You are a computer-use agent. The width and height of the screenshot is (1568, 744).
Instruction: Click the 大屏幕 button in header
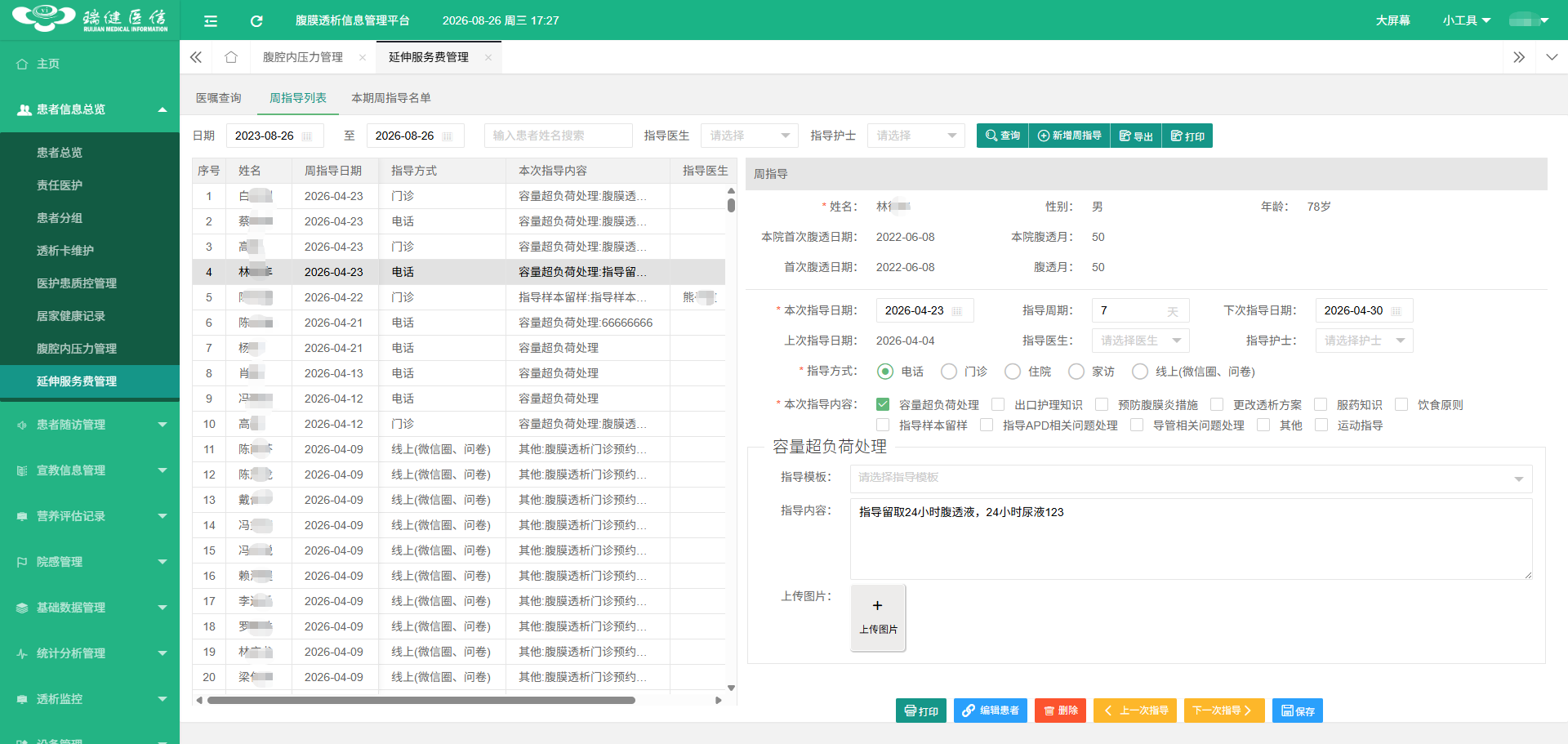[x=1392, y=20]
